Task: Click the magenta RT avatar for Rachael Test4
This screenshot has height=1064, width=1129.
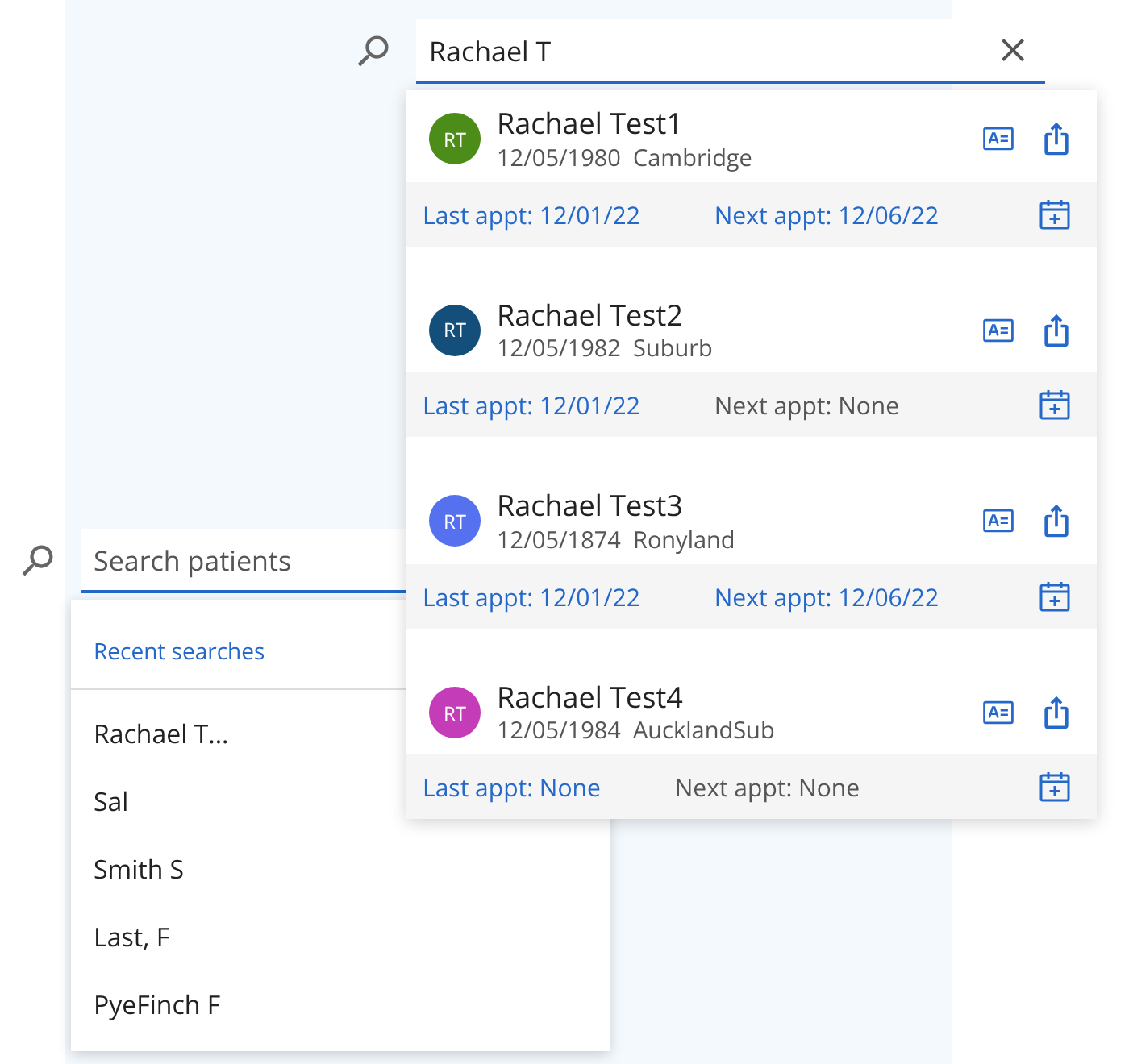Action: tap(455, 713)
